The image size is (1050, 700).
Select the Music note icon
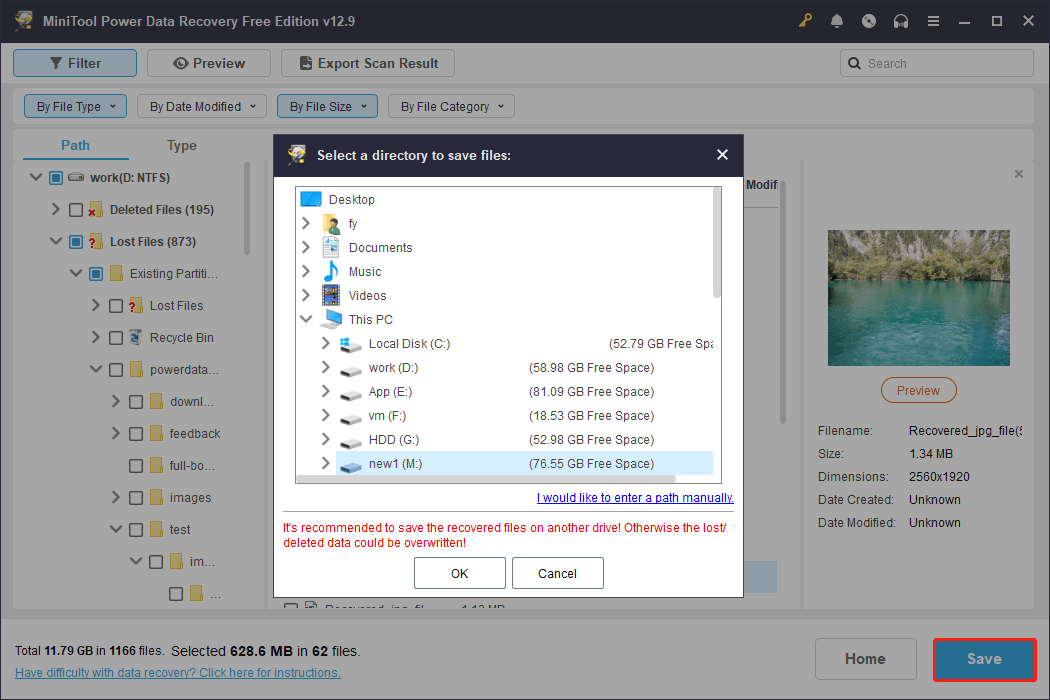(331, 271)
